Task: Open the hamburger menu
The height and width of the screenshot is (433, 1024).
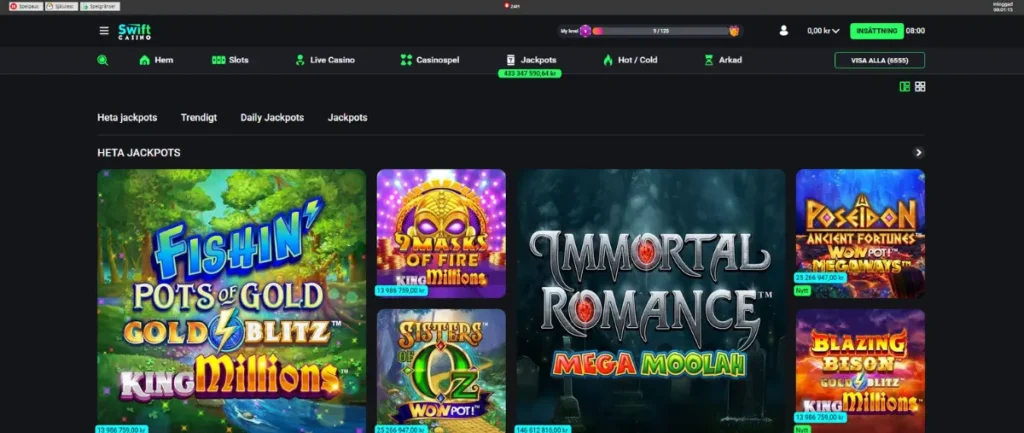Action: point(104,31)
